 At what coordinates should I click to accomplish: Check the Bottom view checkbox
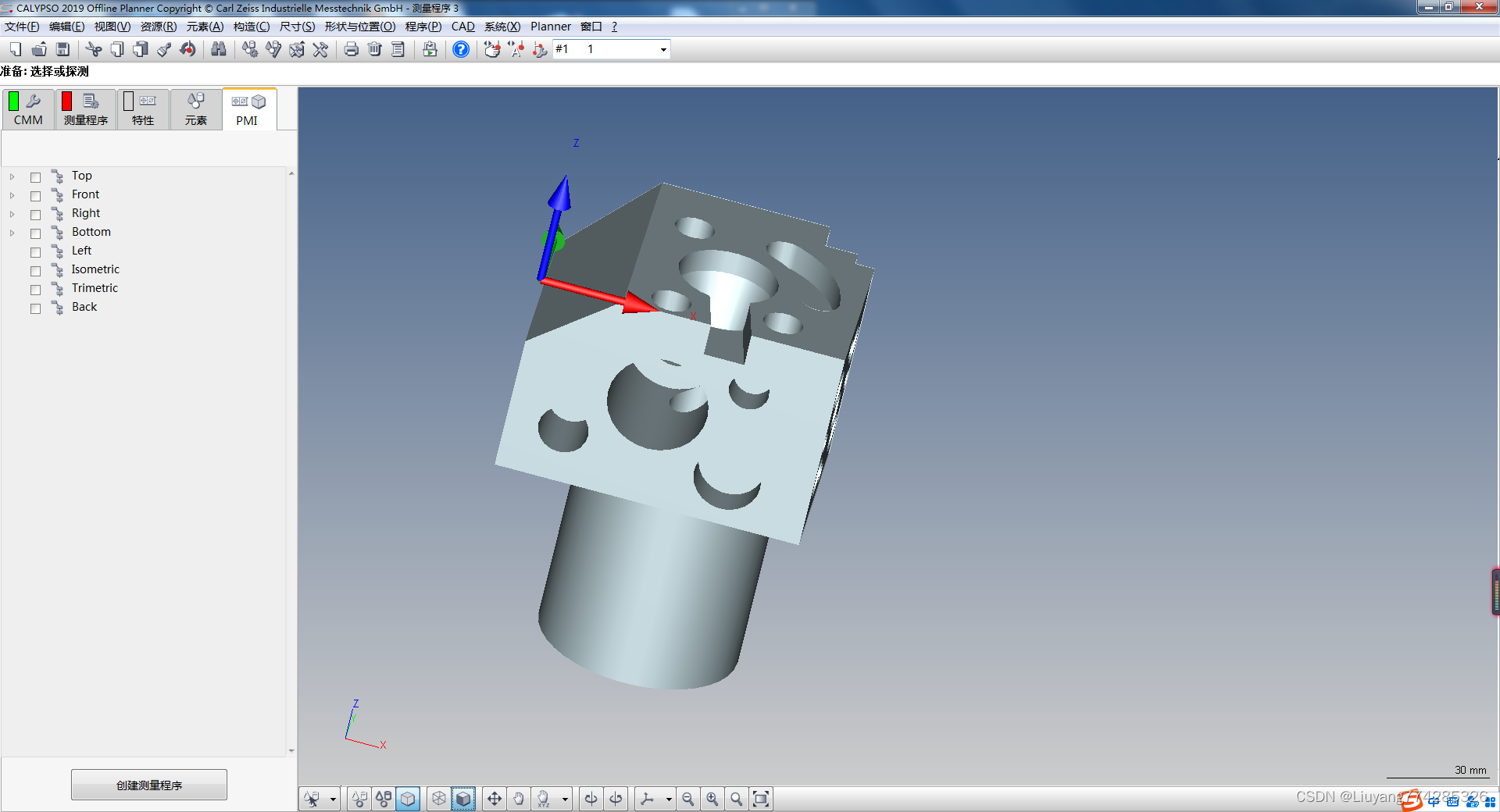click(35, 233)
